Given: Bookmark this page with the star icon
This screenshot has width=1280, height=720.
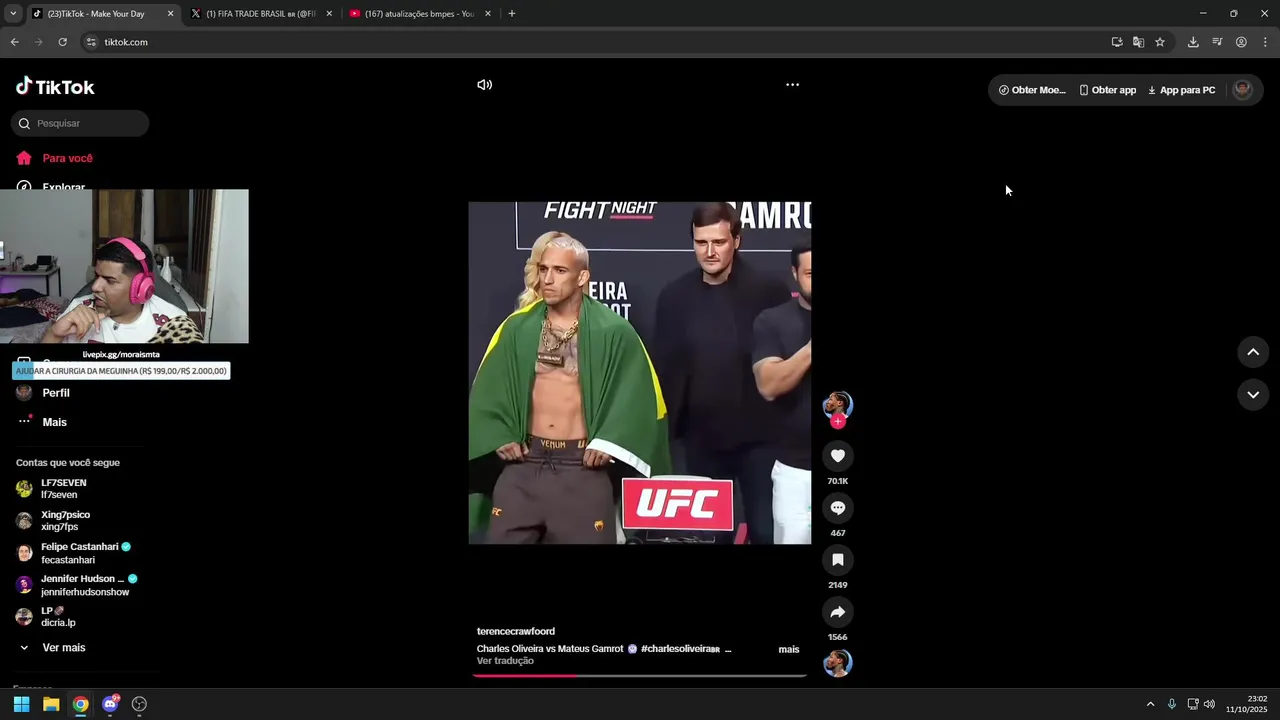Looking at the screenshot, I should [1160, 42].
